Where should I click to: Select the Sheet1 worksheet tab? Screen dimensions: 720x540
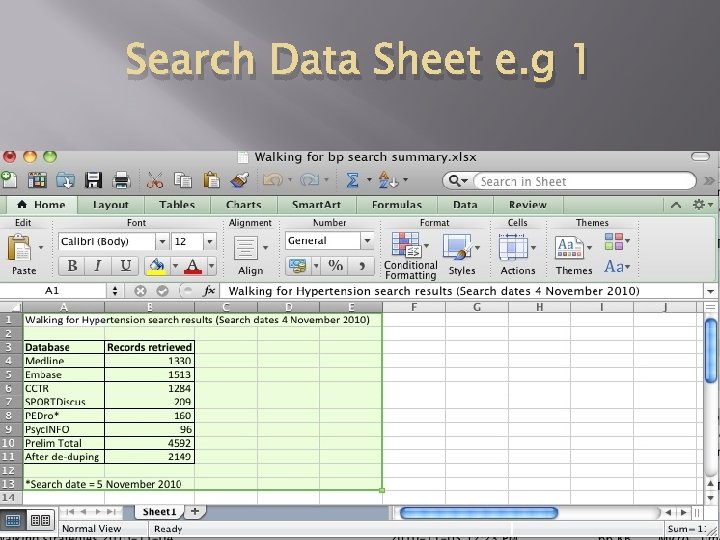point(159,512)
